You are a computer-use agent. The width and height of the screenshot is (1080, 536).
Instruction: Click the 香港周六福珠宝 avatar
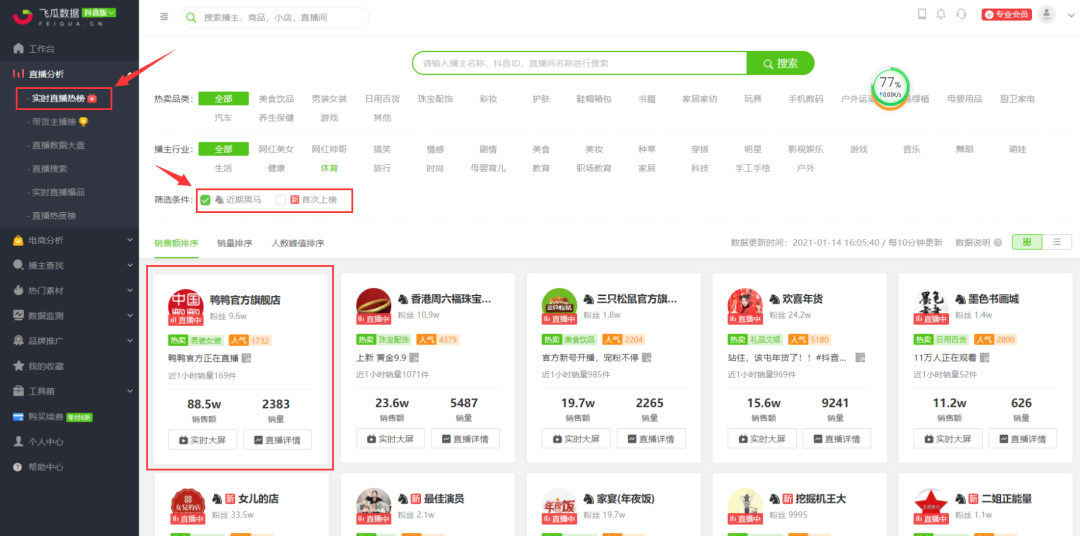click(373, 307)
